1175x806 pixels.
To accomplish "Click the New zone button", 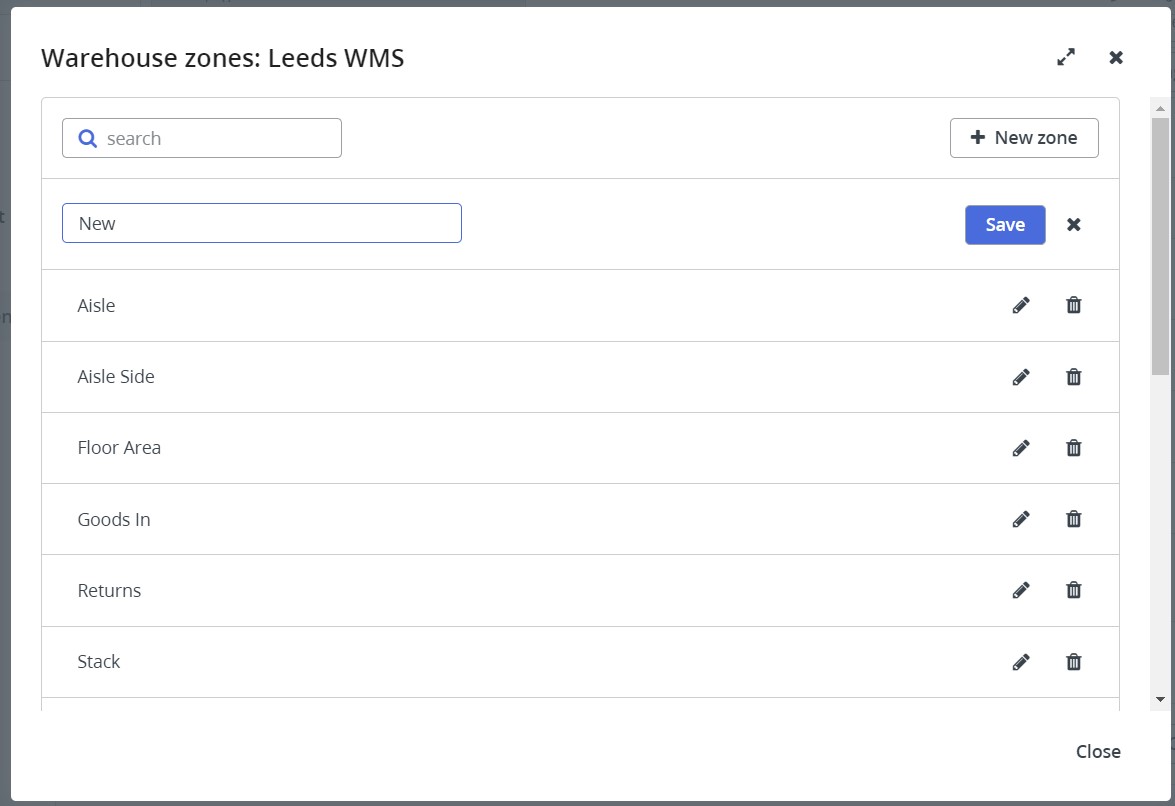I will 1024,138.
